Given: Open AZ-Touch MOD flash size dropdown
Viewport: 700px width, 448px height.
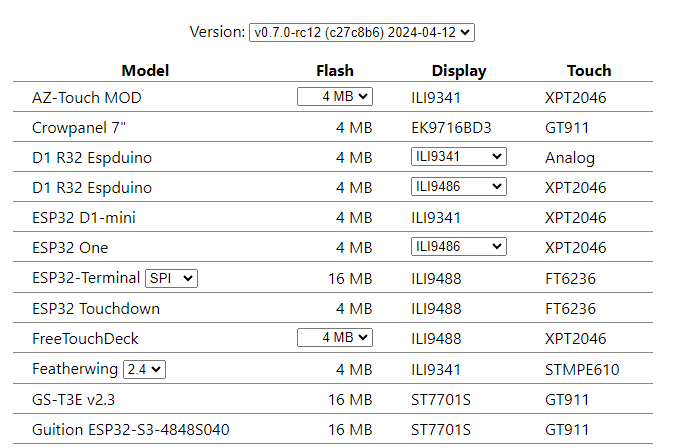Looking at the screenshot, I should (334, 97).
